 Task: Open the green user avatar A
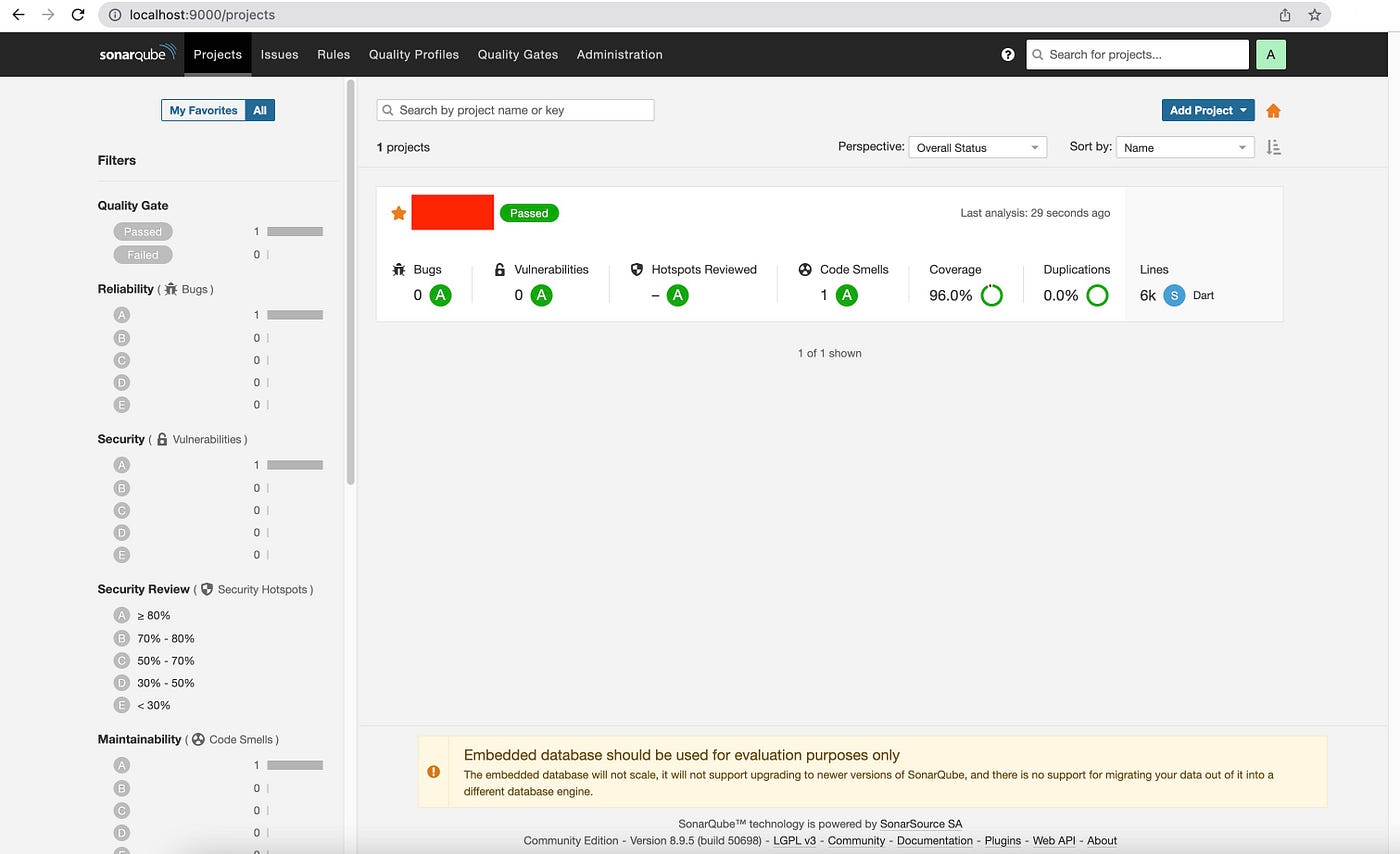click(x=1271, y=55)
